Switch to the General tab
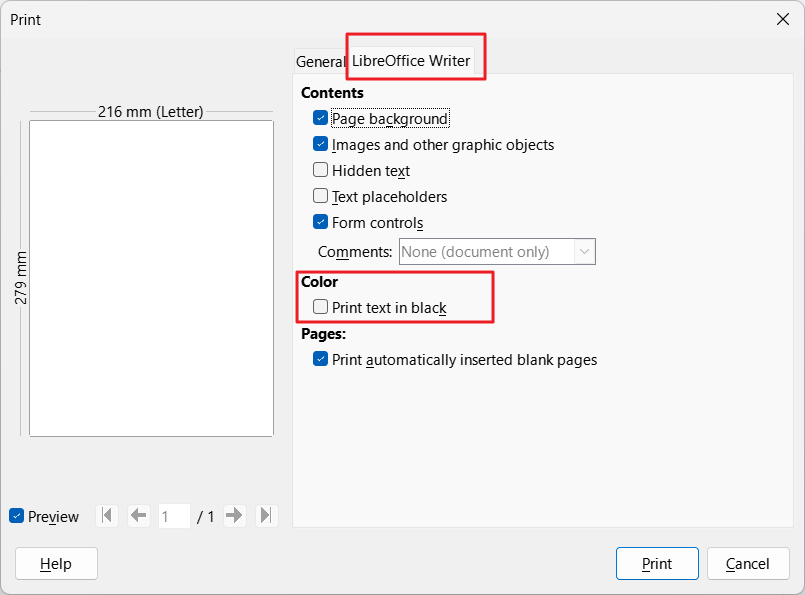The image size is (805, 595). pos(320,62)
